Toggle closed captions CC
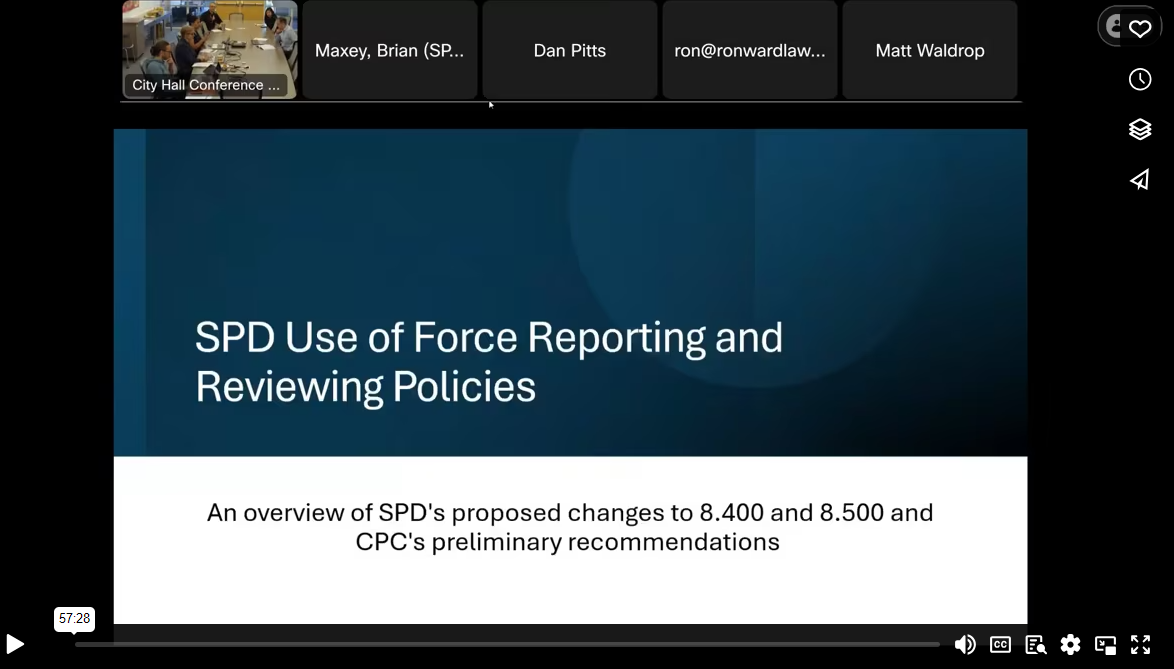 click(x=1000, y=645)
